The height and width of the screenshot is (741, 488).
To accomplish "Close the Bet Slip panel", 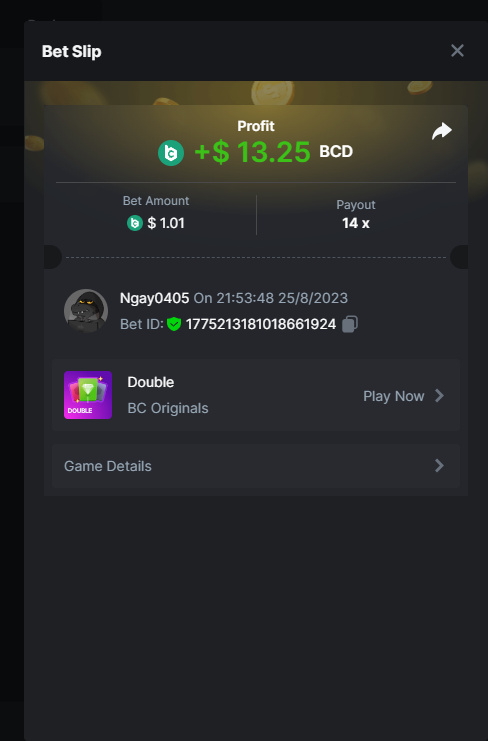I will tap(457, 51).
